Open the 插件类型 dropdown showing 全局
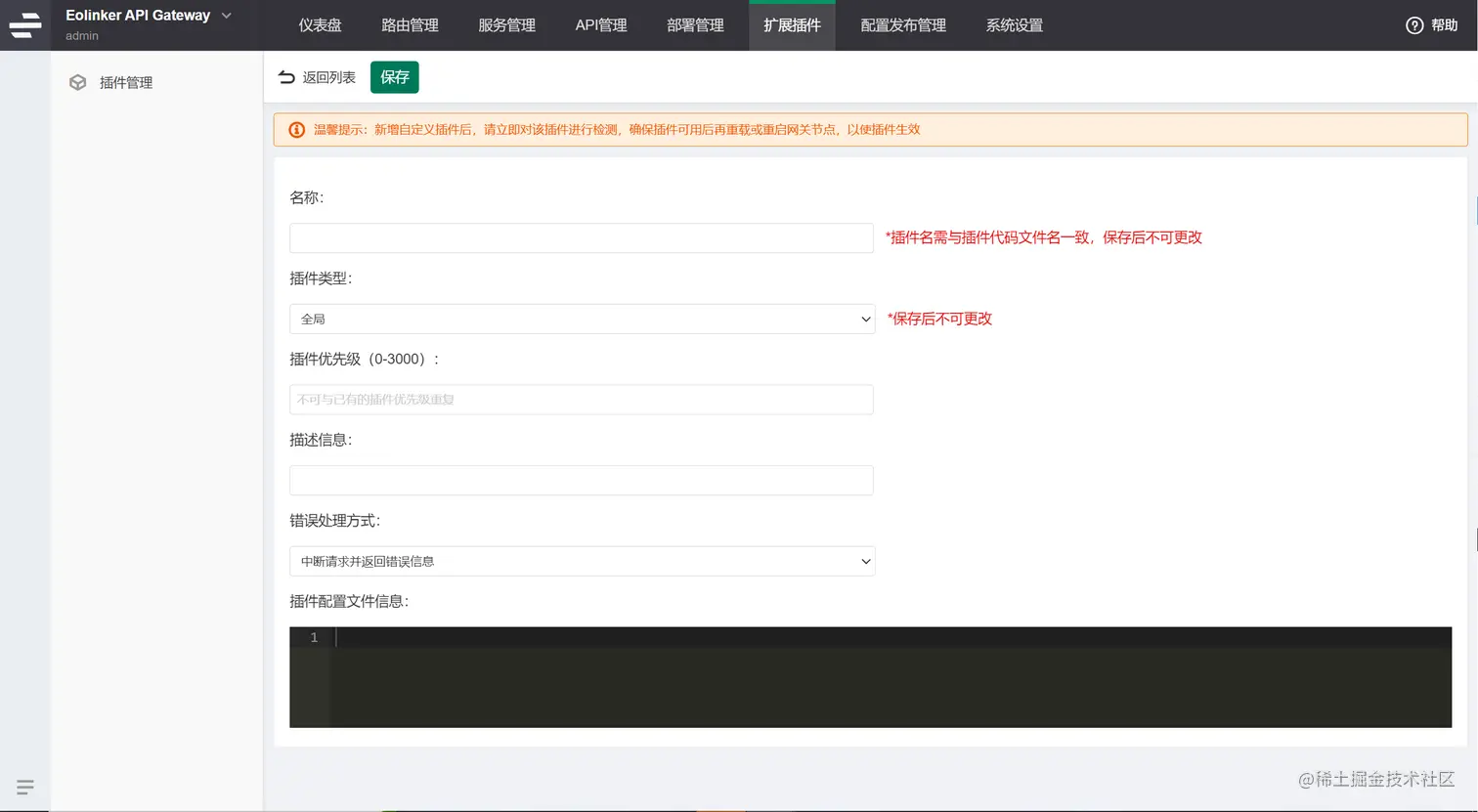Screen dimensions: 1478x812 581,319
